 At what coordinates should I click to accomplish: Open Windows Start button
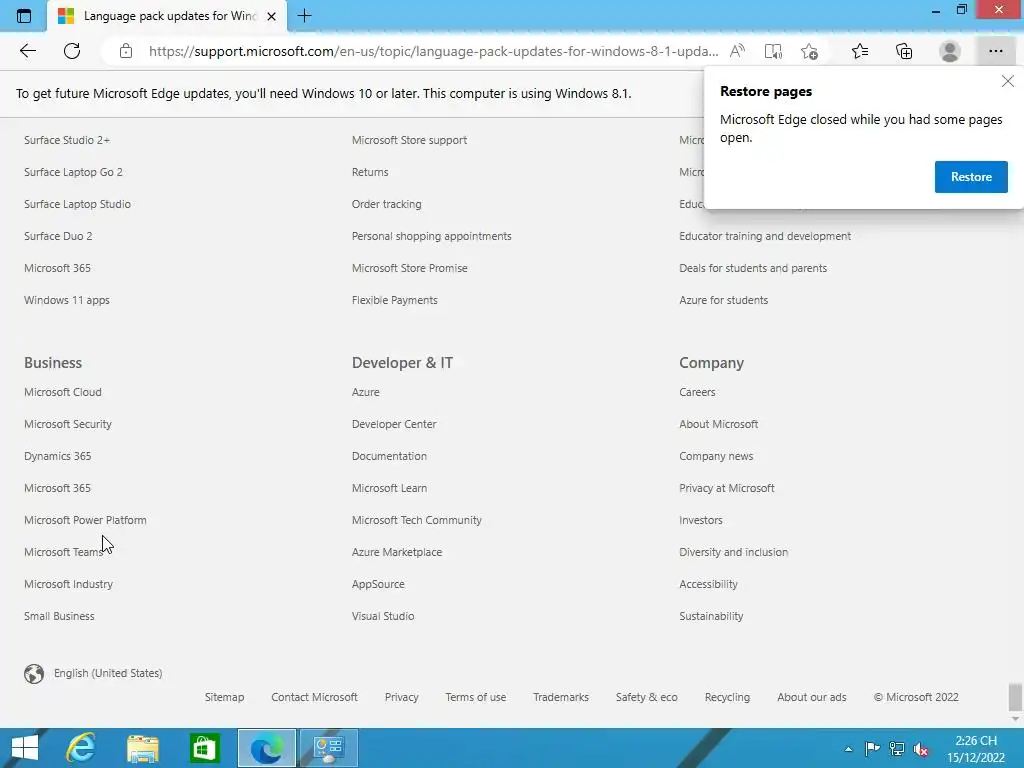coord(25,748)
